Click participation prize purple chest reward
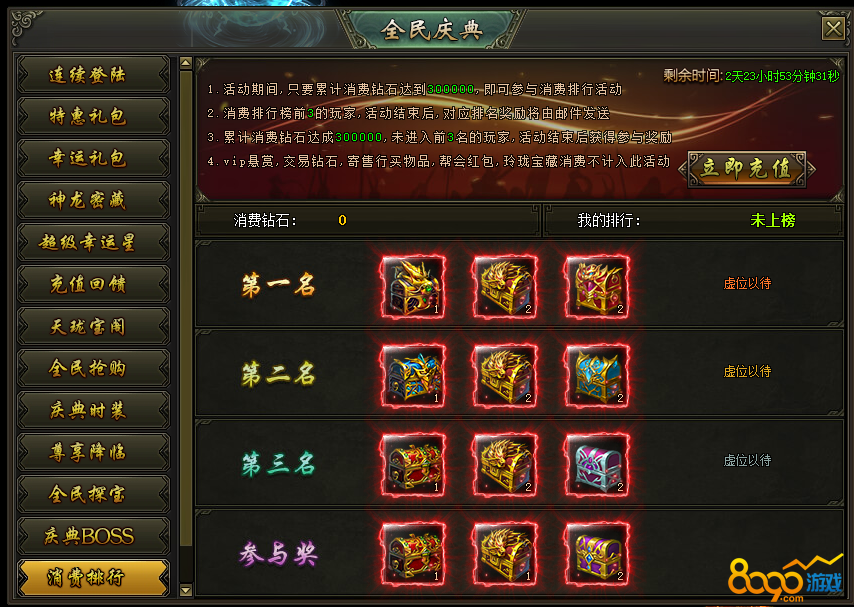The height and width of the screenshot is (607, 854). point(597,554)
